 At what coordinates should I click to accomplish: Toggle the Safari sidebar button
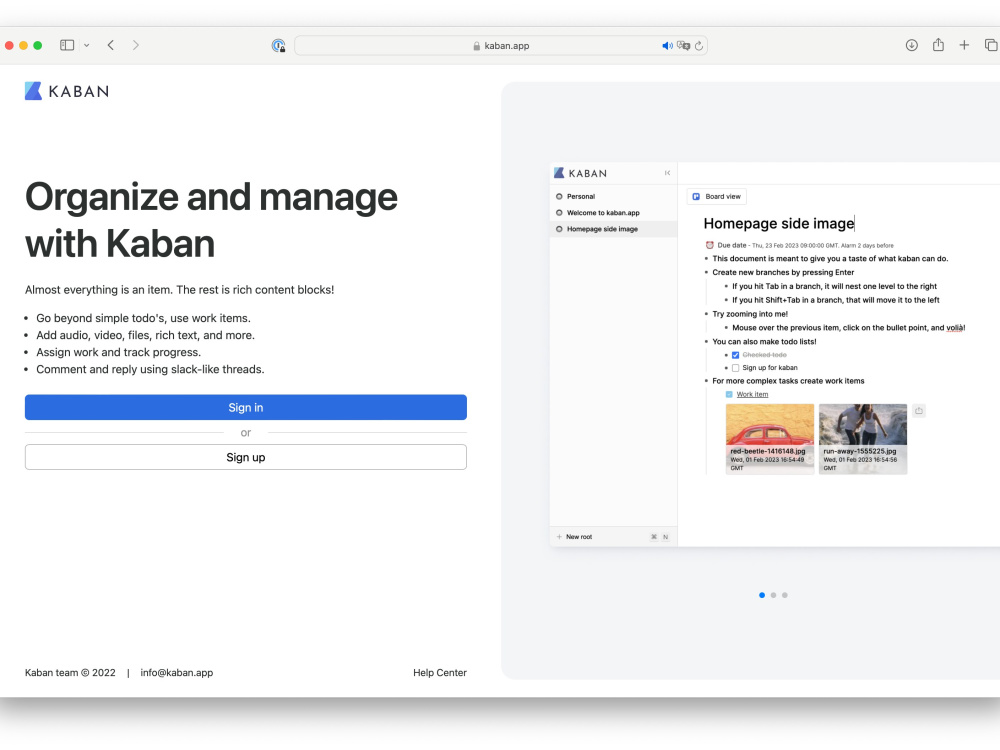(x=67, y=45)
